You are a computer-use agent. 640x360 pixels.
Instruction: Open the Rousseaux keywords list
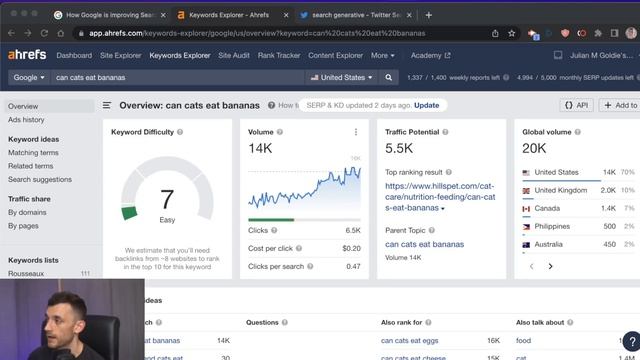[x=26, y=273]
